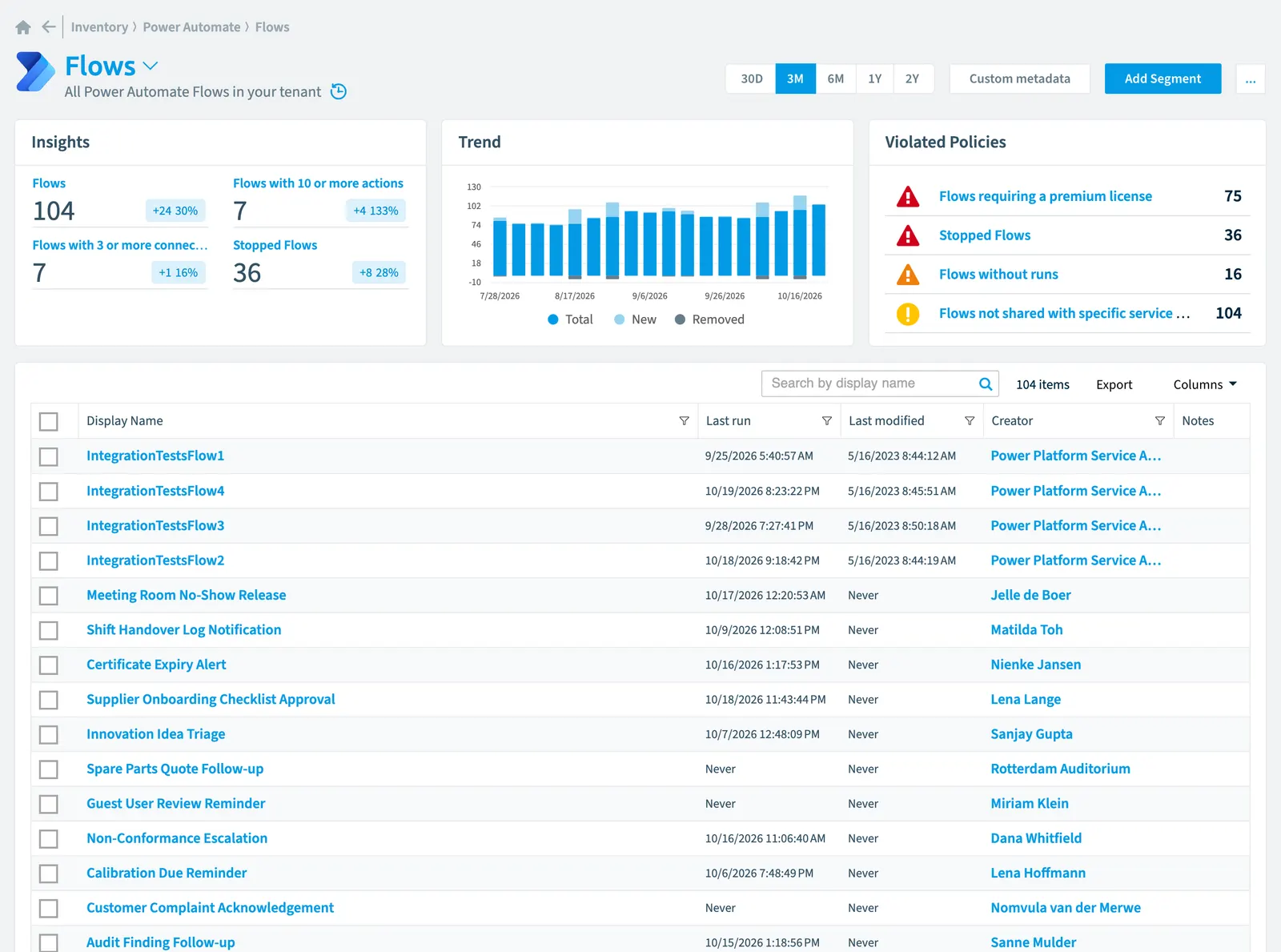
Task: Open the Spare Parts Quote Follow-up flow
Action: tap(175, 769)
